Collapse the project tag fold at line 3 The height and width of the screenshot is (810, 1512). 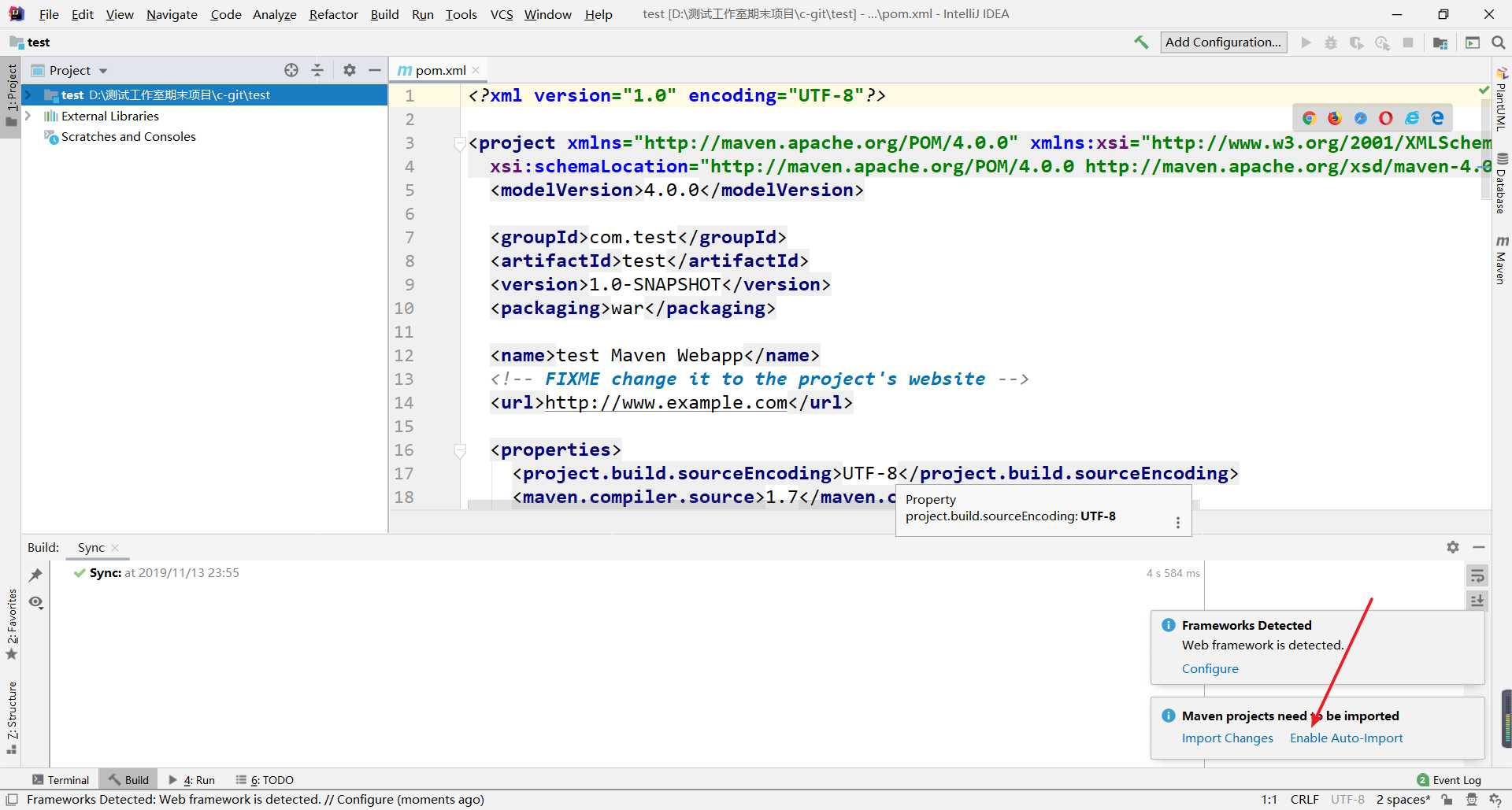click(x=460, y=143)
